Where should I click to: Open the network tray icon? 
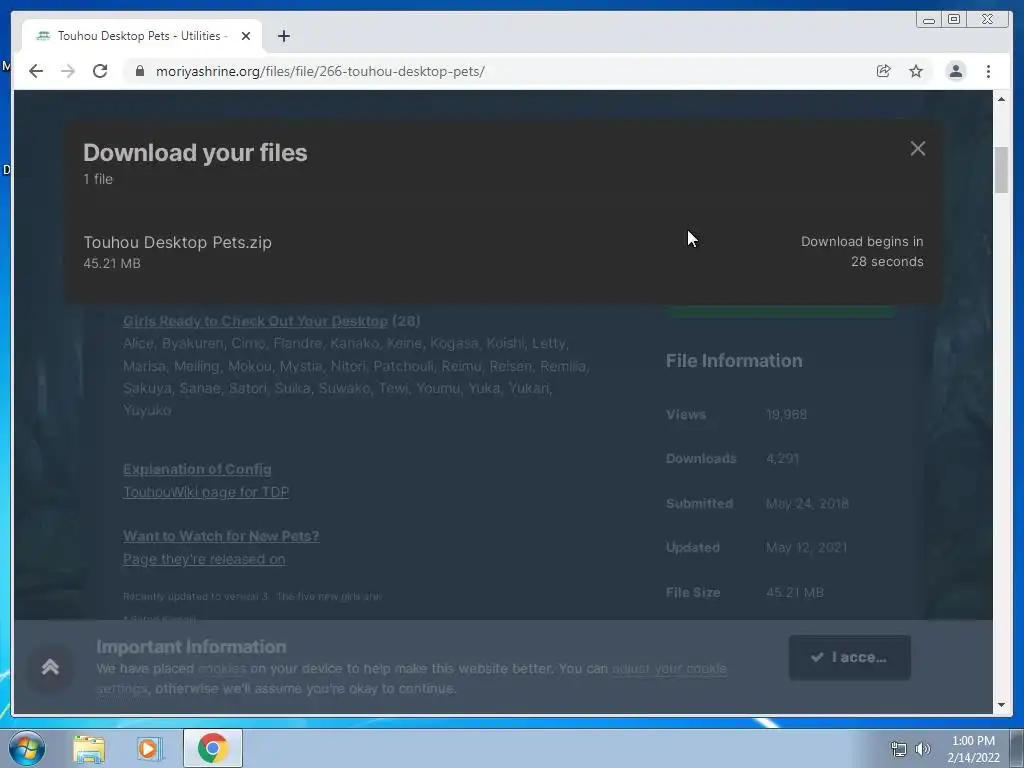coord(899,749)
